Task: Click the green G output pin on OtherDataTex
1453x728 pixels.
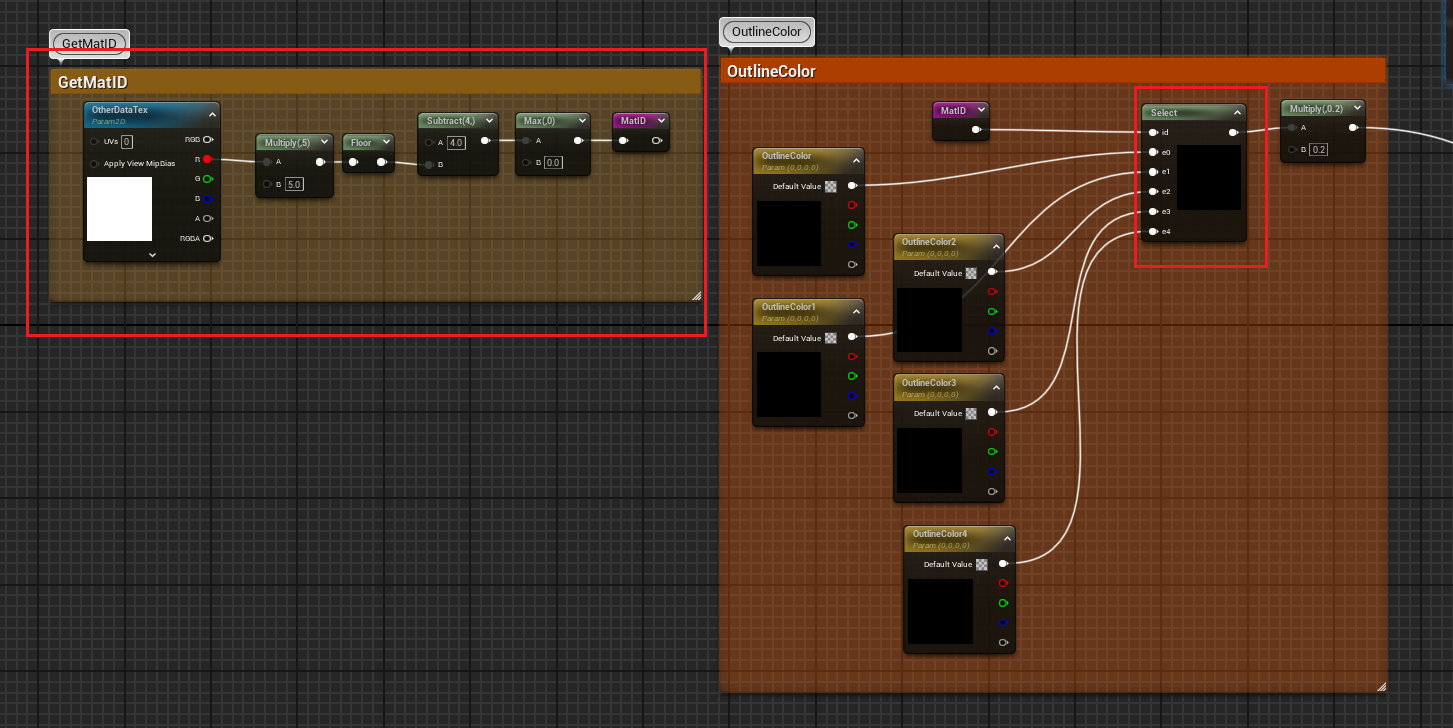Action: 208,179
